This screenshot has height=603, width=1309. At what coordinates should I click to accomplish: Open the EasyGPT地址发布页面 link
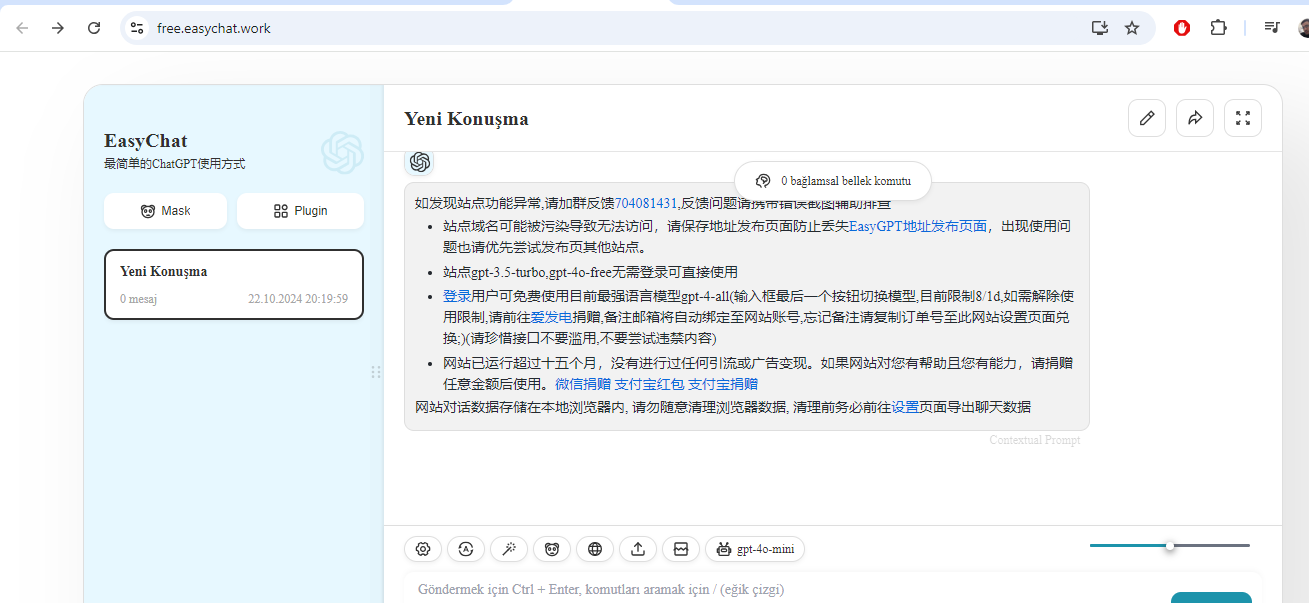918,227
